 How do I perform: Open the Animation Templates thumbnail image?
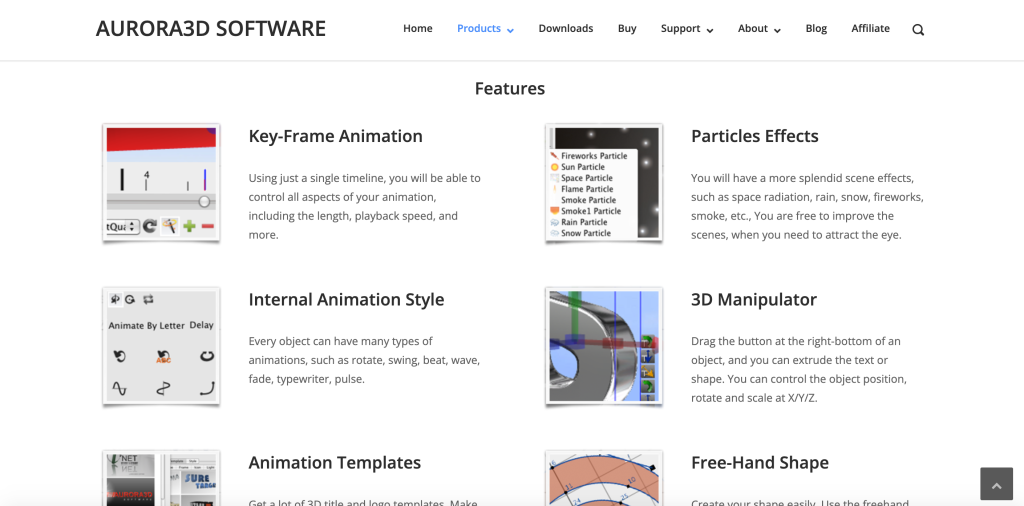(x=161, y=478)
